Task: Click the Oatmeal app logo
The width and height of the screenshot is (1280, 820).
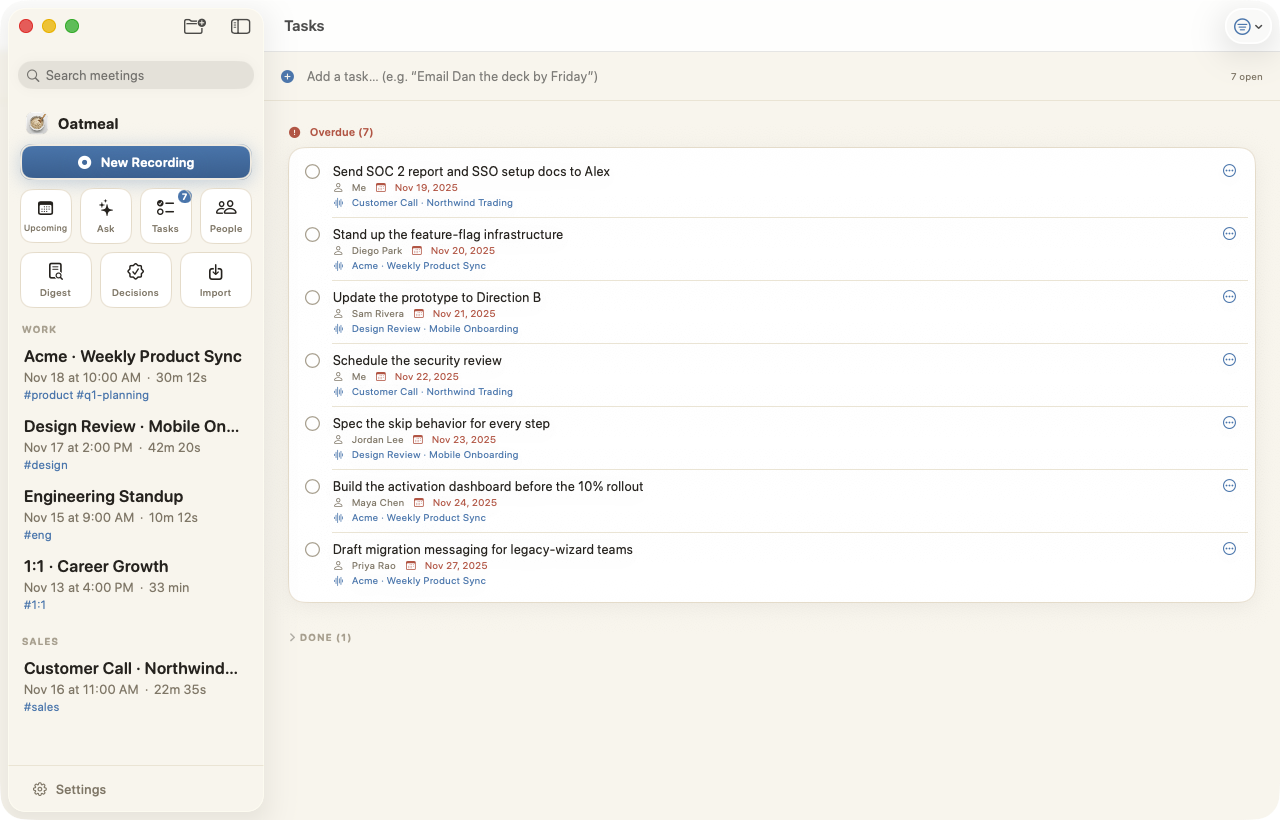Action: point(37,124)
